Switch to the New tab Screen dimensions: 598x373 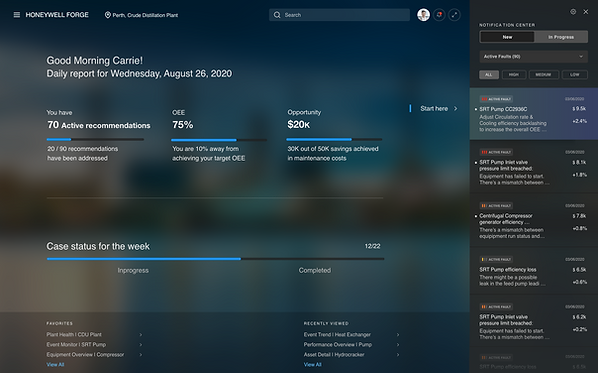click(x=507, y=37)
